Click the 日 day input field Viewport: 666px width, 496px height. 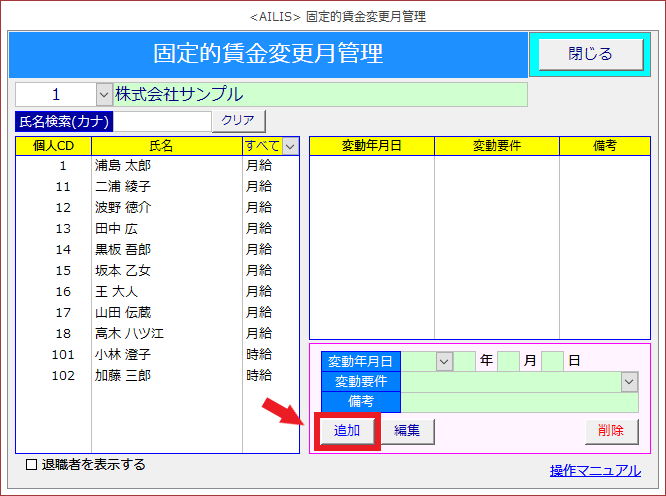(x=552, y=361)
